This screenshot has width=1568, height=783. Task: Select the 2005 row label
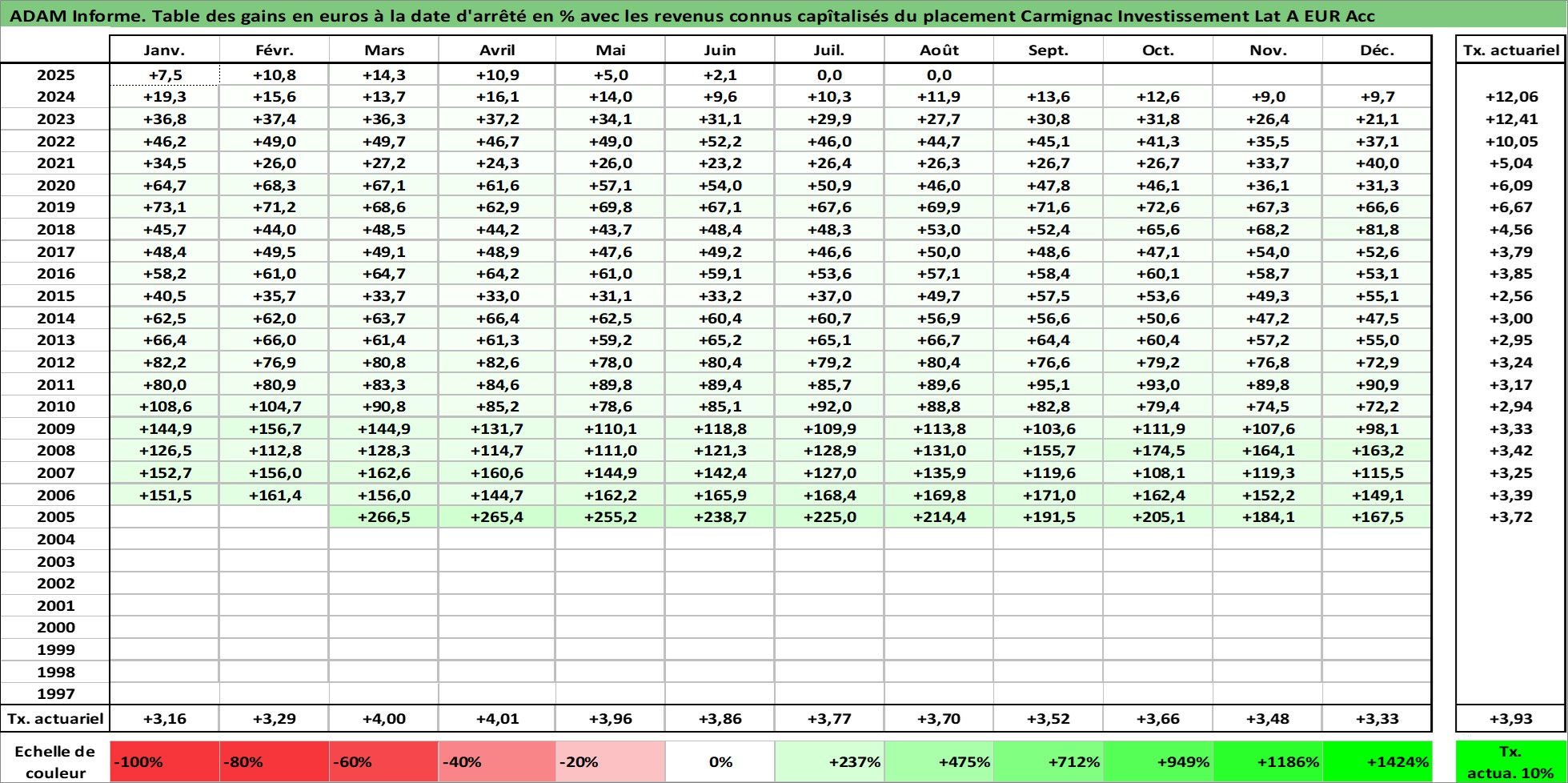click(x=55, y=516)
